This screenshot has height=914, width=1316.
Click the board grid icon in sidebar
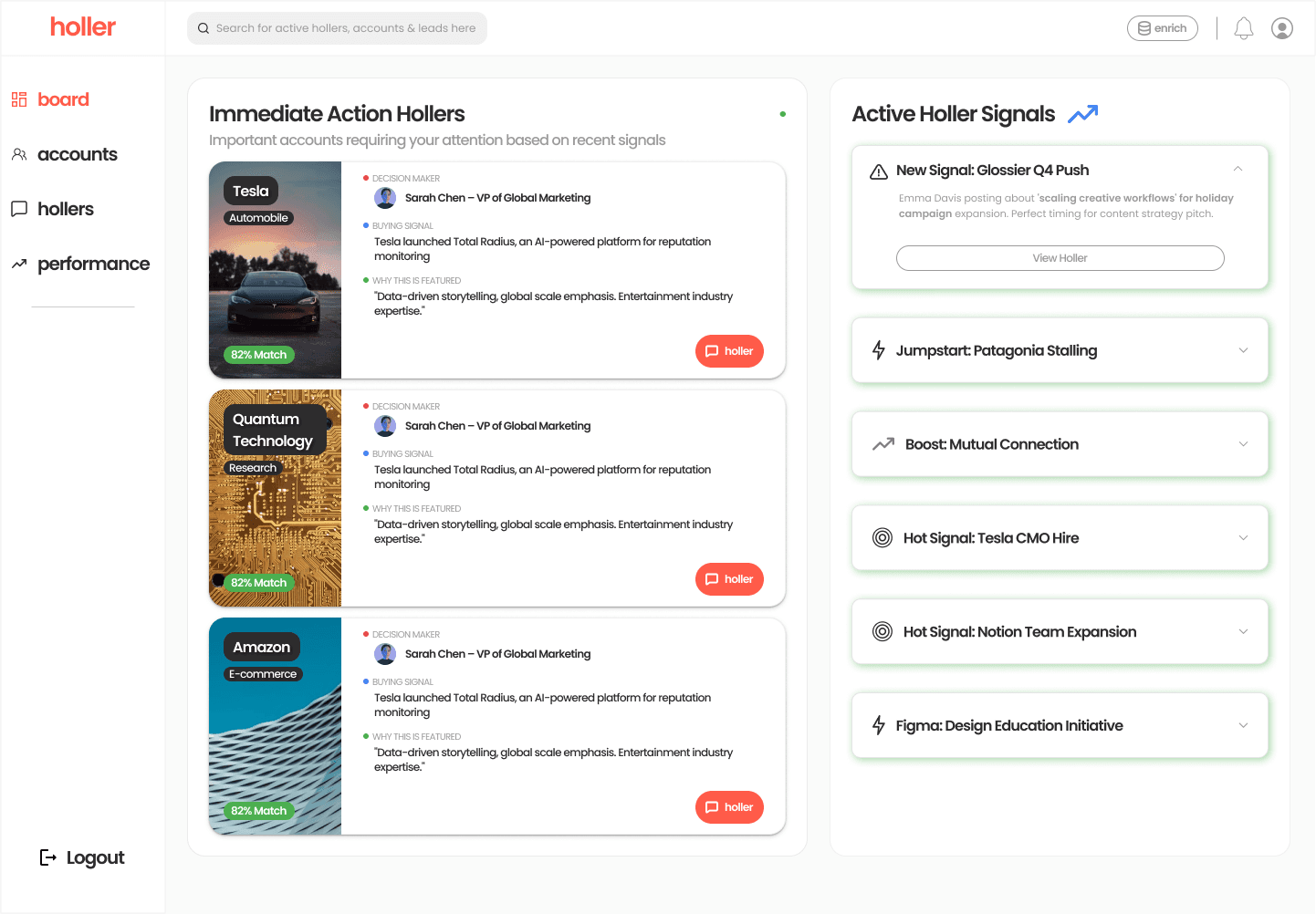coord(19,99)
